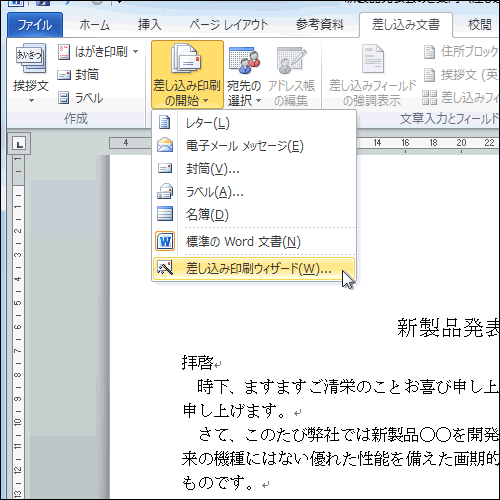500x500 pixels.
Task: Expand the はがき印刷 dropdown arrow
Action: point(135,52)
